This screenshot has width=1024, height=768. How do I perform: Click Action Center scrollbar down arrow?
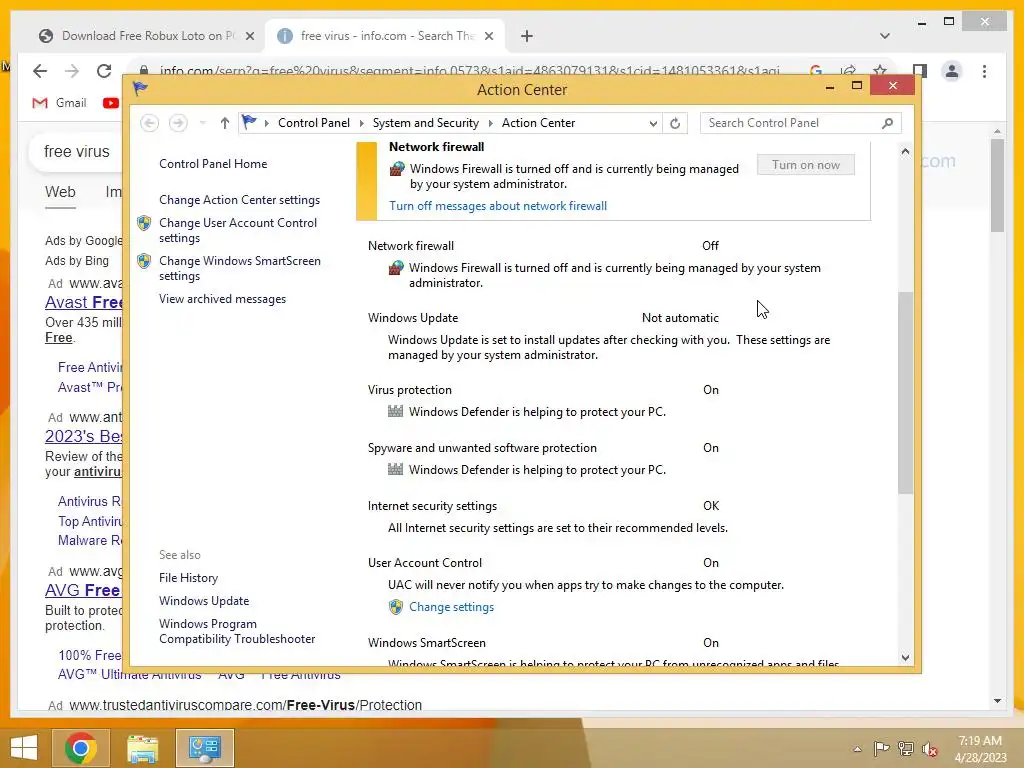pyautogui.click(x=905, y=658)
